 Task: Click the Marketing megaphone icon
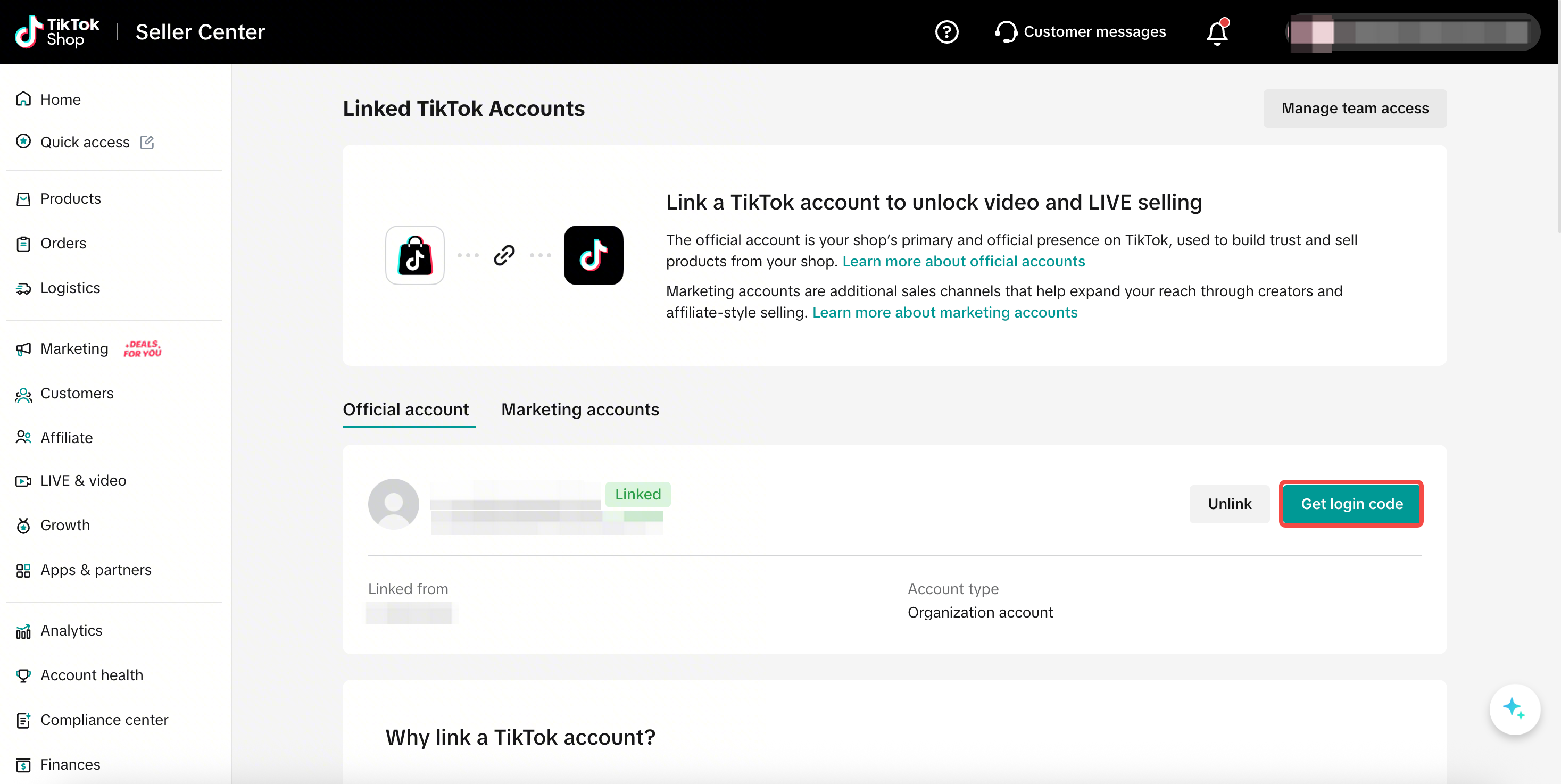coord(23,349)
